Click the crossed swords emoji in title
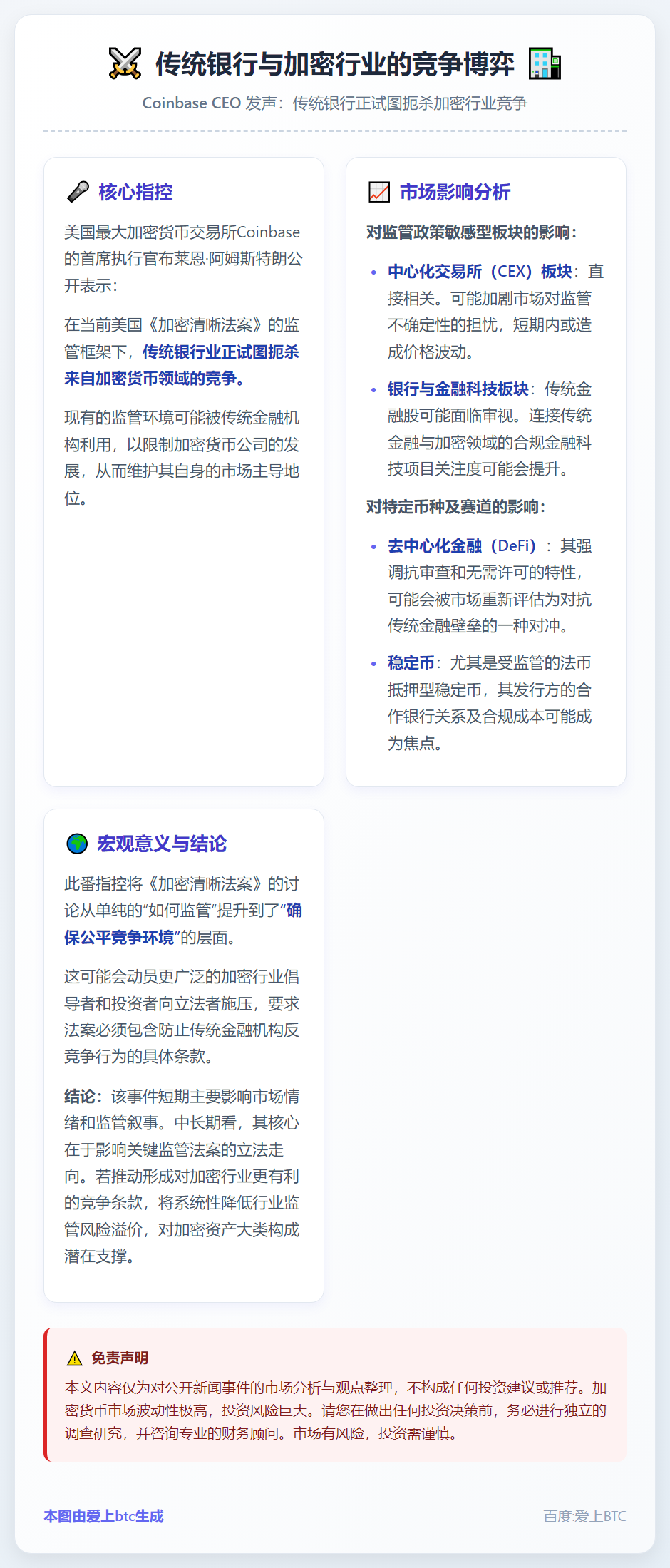Screen dimensions: 670x1568 [x=125, y=63]
